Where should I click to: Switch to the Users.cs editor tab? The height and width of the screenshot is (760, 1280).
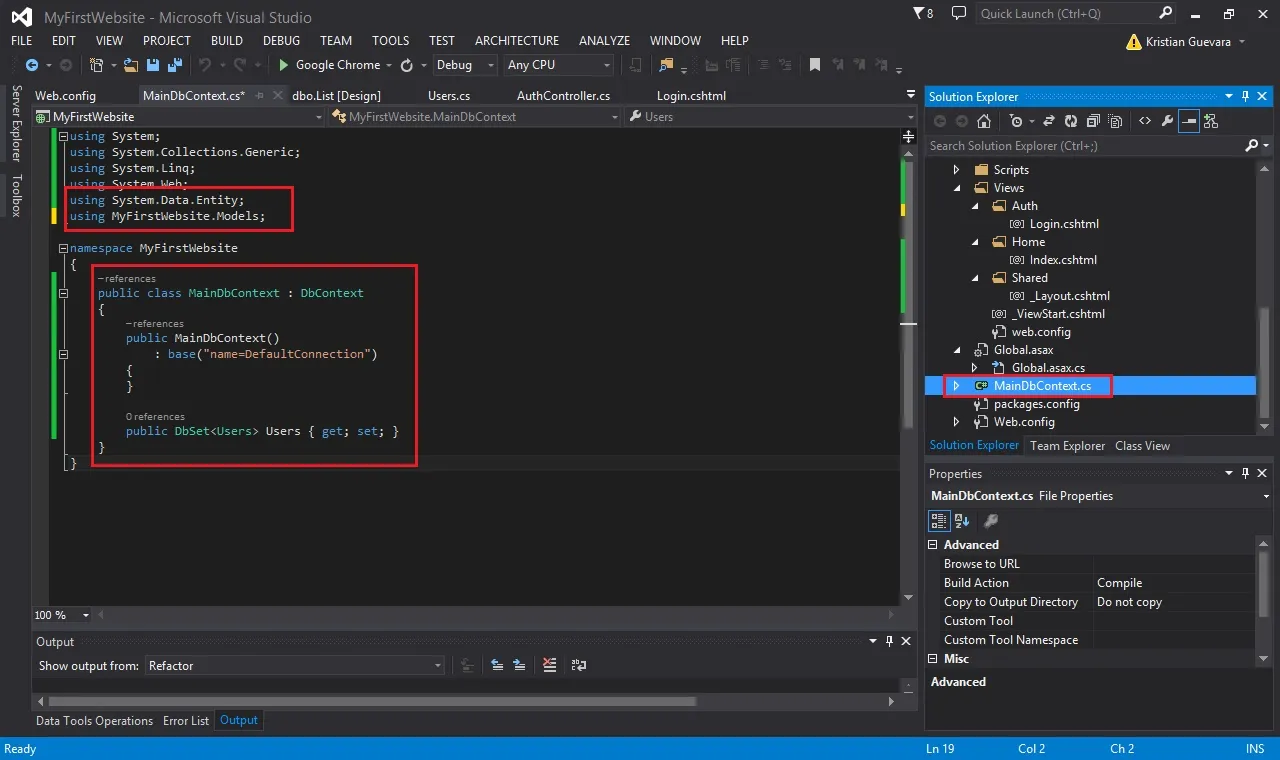click(x=449, y=96)
